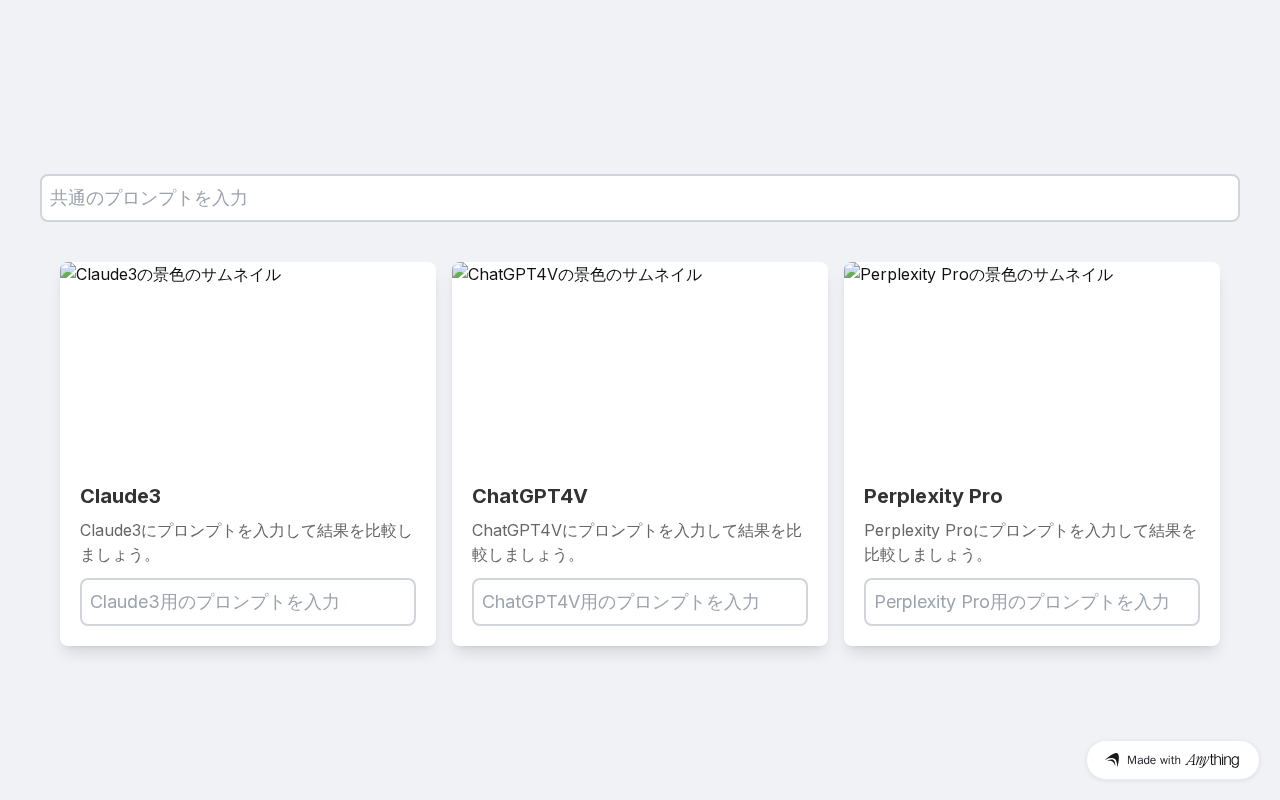Click the ChatGPT4V card heading

pyautogui.click(x=530, y=496)
